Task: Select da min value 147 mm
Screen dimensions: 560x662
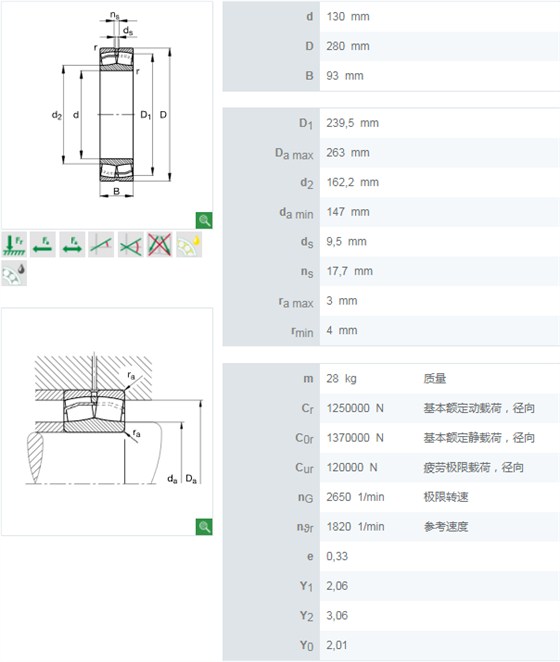Action: point(348,212)
